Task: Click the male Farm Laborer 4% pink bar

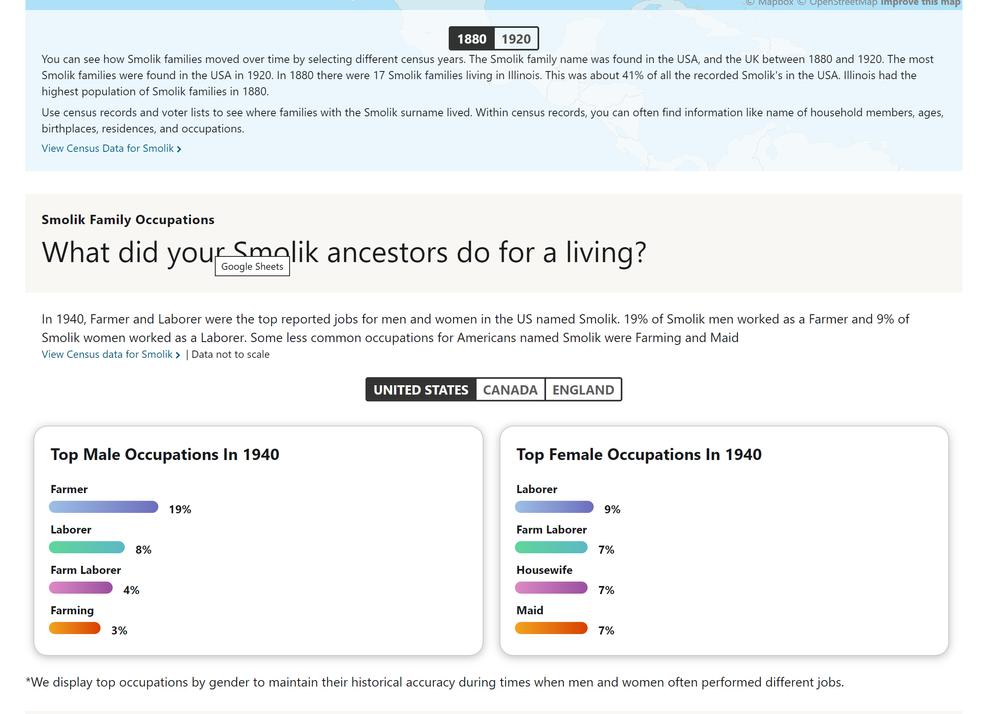Action: coord(81,588)
